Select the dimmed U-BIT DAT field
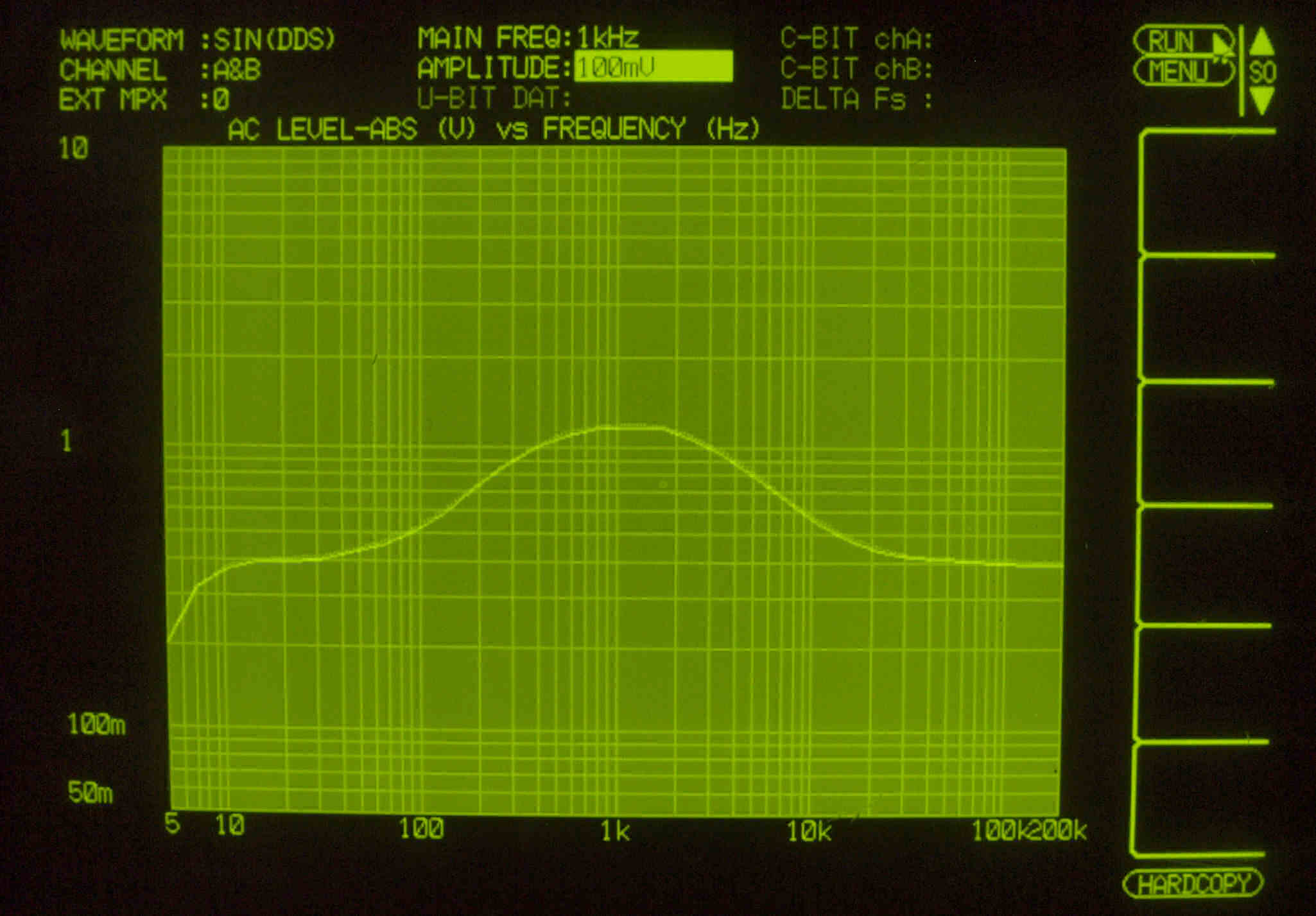The height and width of the screenshot is (916, 1316). pos(494,98)
